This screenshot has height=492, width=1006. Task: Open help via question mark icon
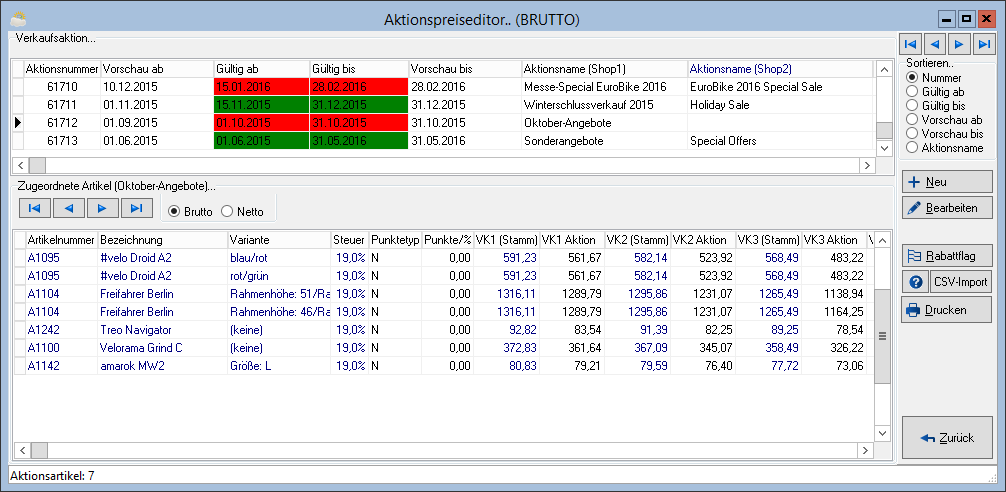(x=916, y=282)
